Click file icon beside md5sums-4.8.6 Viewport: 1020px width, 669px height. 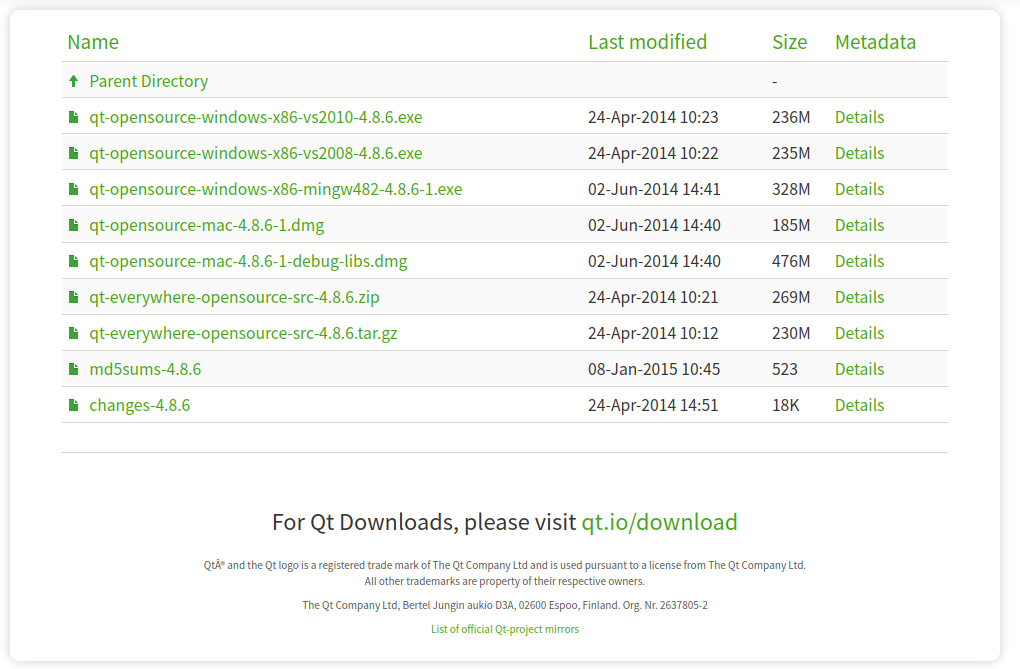point(74,369)
